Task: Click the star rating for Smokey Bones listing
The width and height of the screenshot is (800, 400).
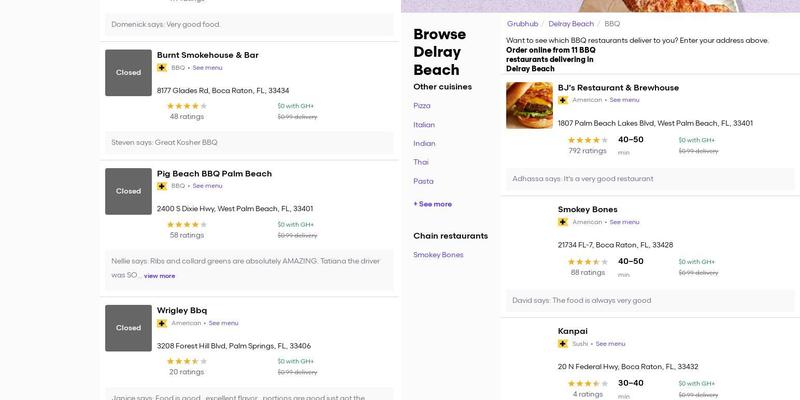Action: (x=587, y=261)
